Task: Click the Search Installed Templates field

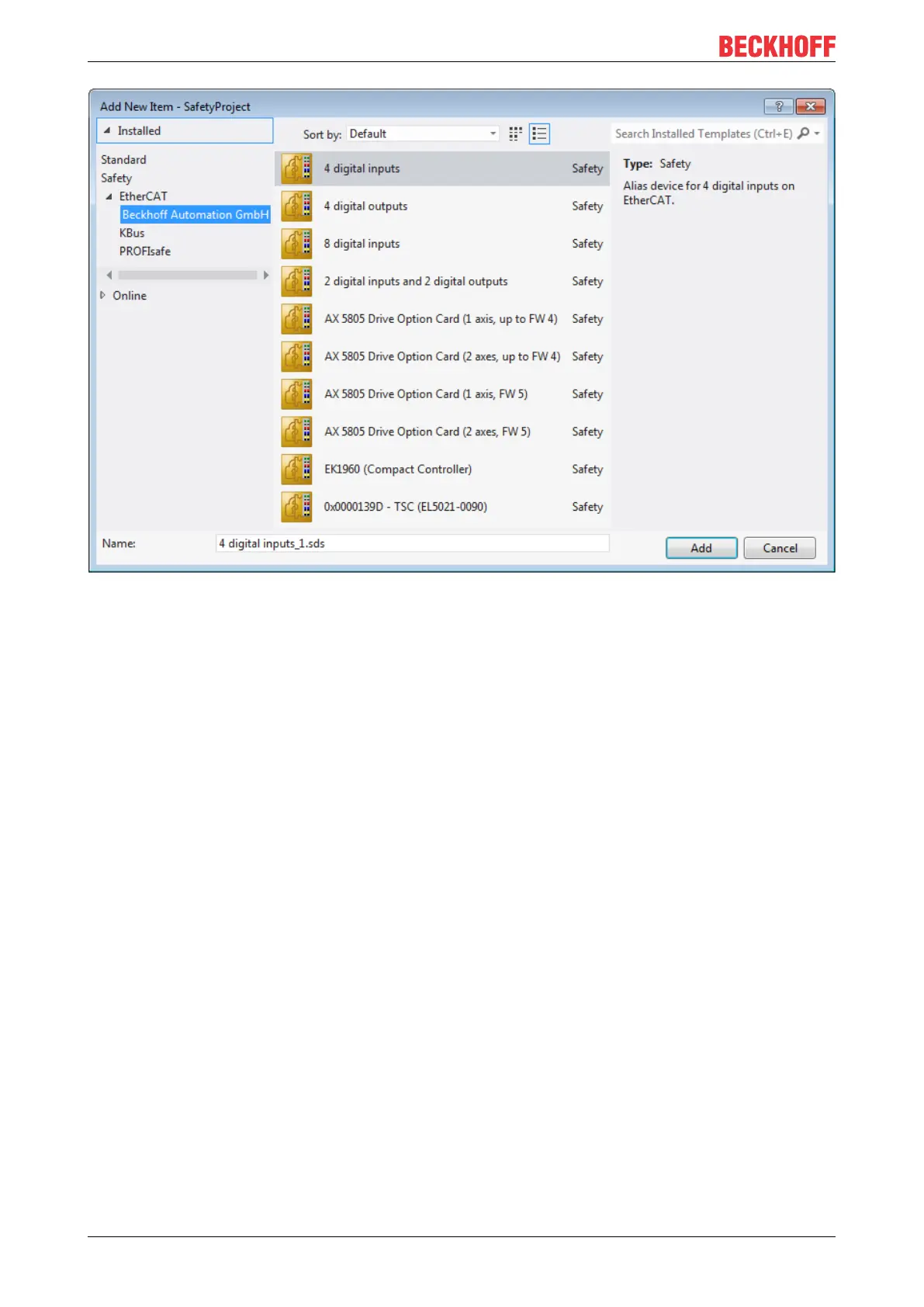Action: [704, 133]
